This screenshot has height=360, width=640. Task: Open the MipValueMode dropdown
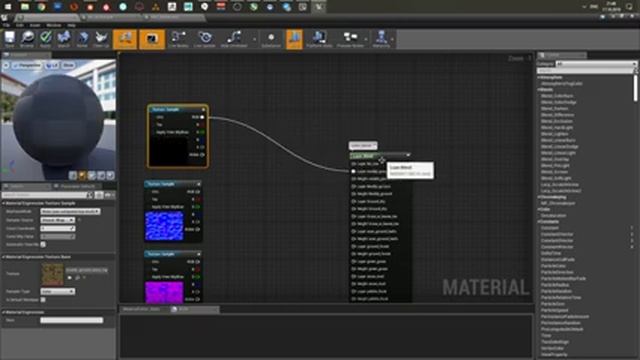click(x=70, y=211)
